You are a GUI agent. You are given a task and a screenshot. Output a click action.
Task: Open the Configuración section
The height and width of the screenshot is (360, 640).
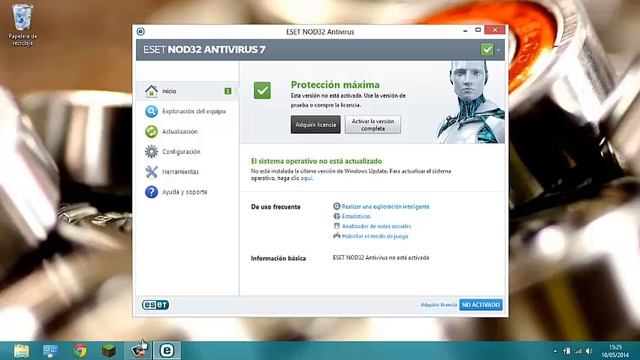pos(187,151)
